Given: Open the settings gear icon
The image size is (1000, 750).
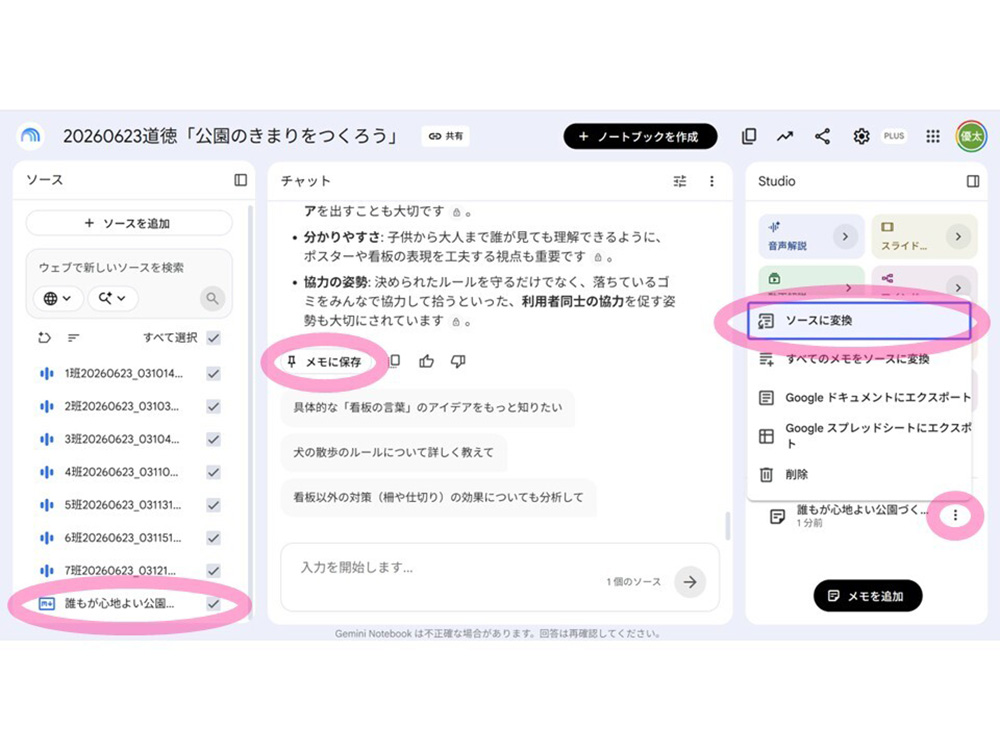Looking at the screenshot, I should 861,136.
